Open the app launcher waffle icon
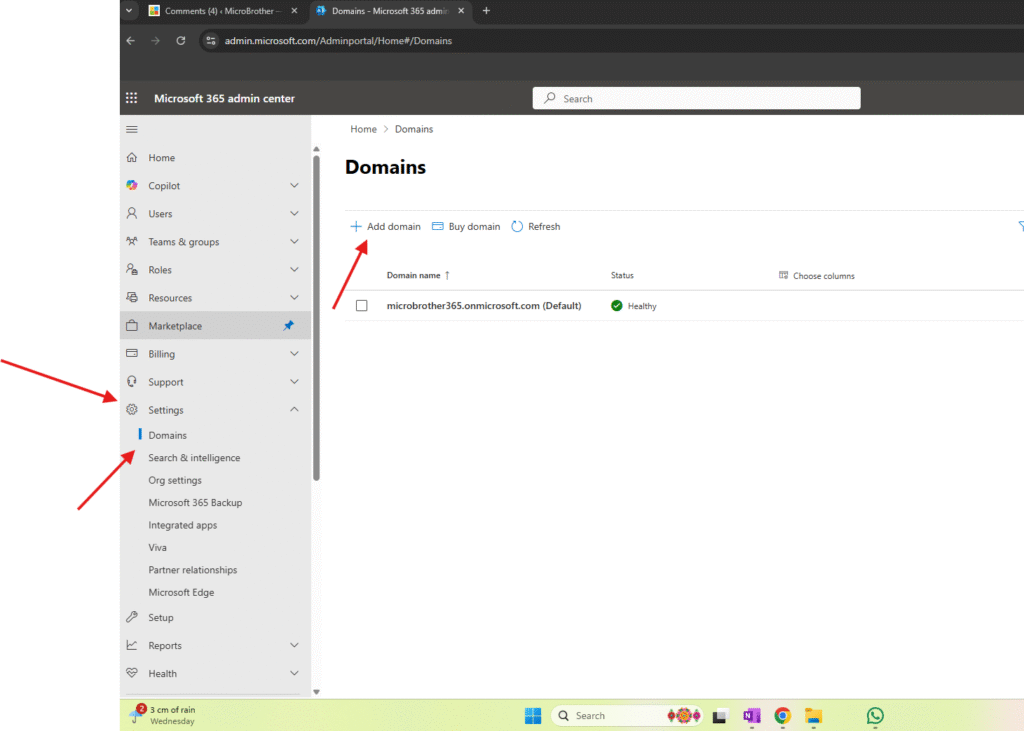Viewport: 1024px width, 731px height. (131, 98)
